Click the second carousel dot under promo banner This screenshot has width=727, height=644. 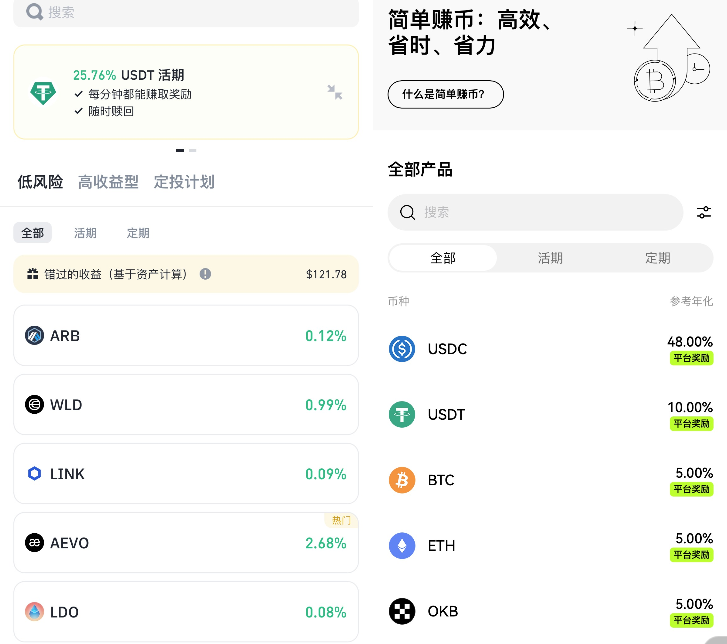click(x=192, y=150)
